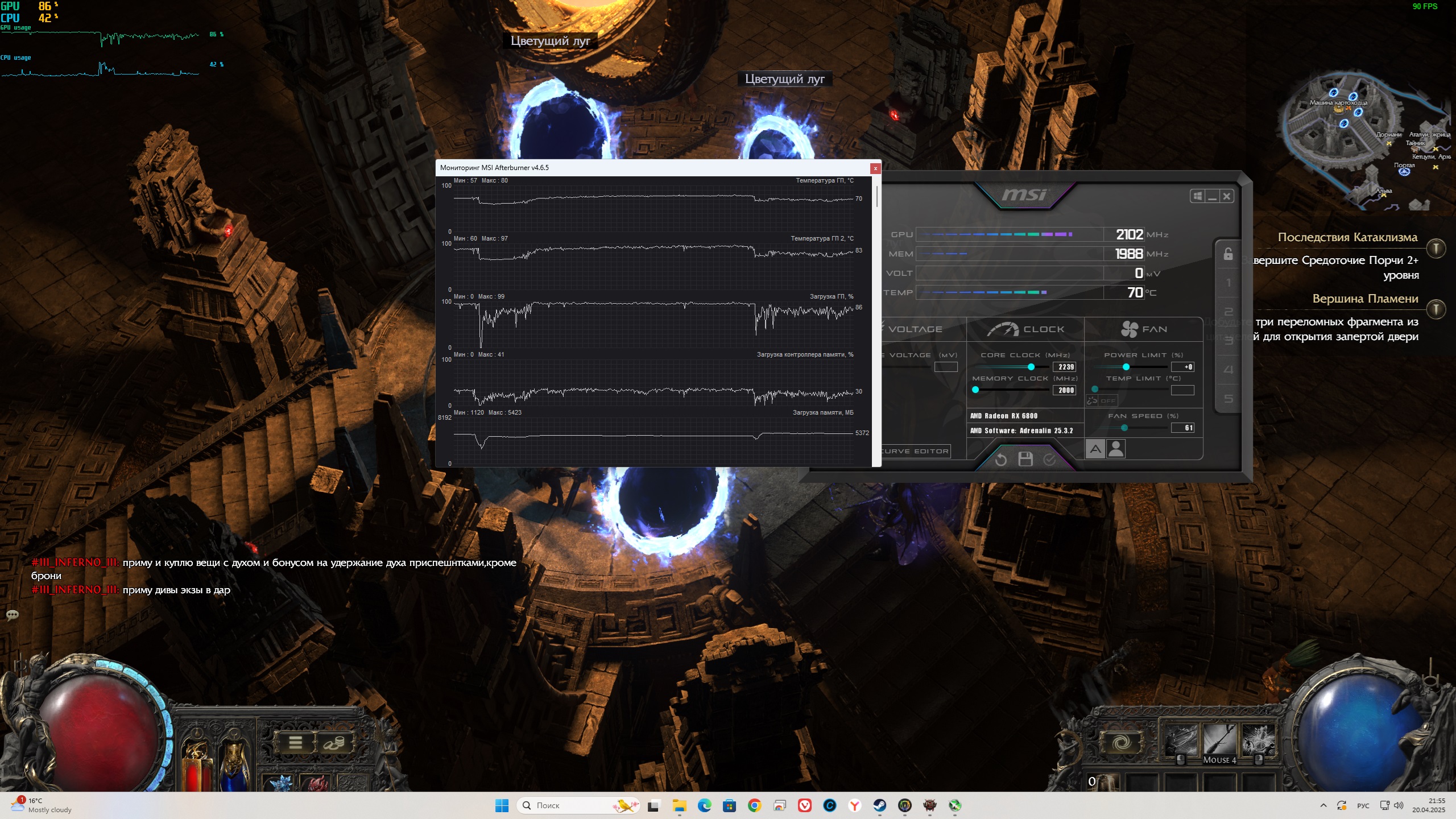Click the Core Clock slider handle
The width and height of the screenshot is (1456, 819).
[x=1031, y=367]
